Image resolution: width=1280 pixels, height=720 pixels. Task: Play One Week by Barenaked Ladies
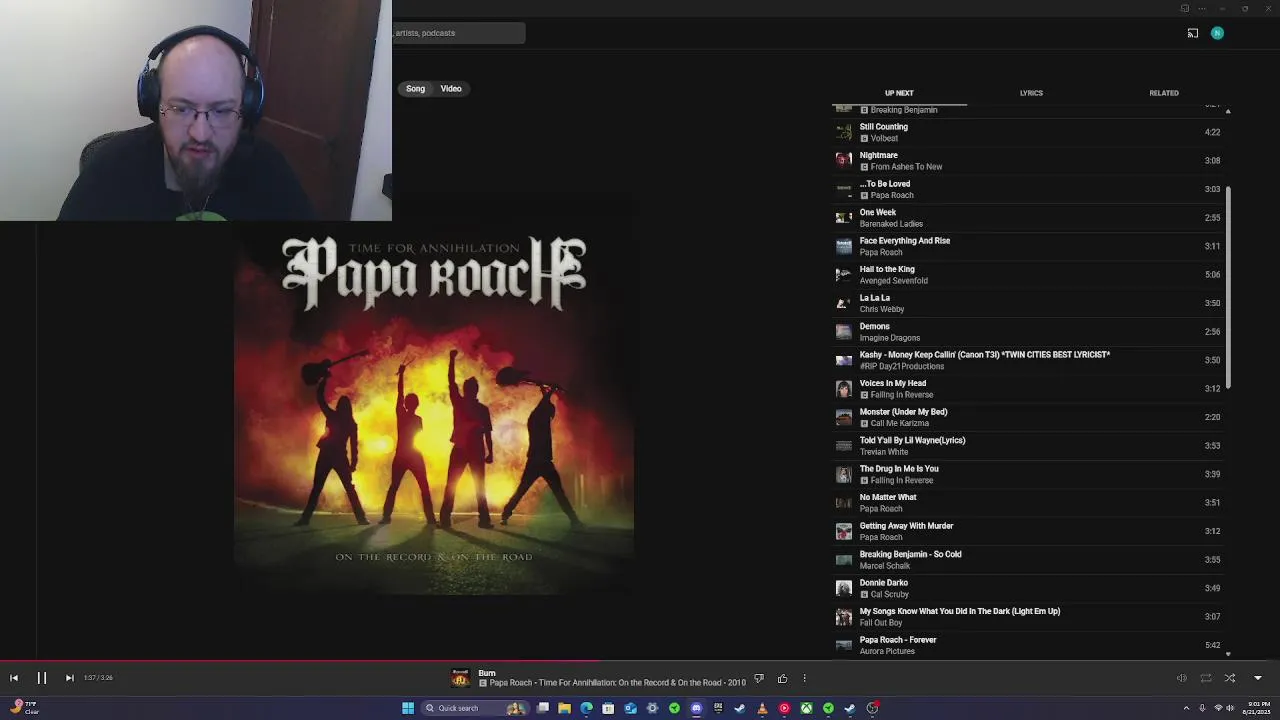(1028, 218)
